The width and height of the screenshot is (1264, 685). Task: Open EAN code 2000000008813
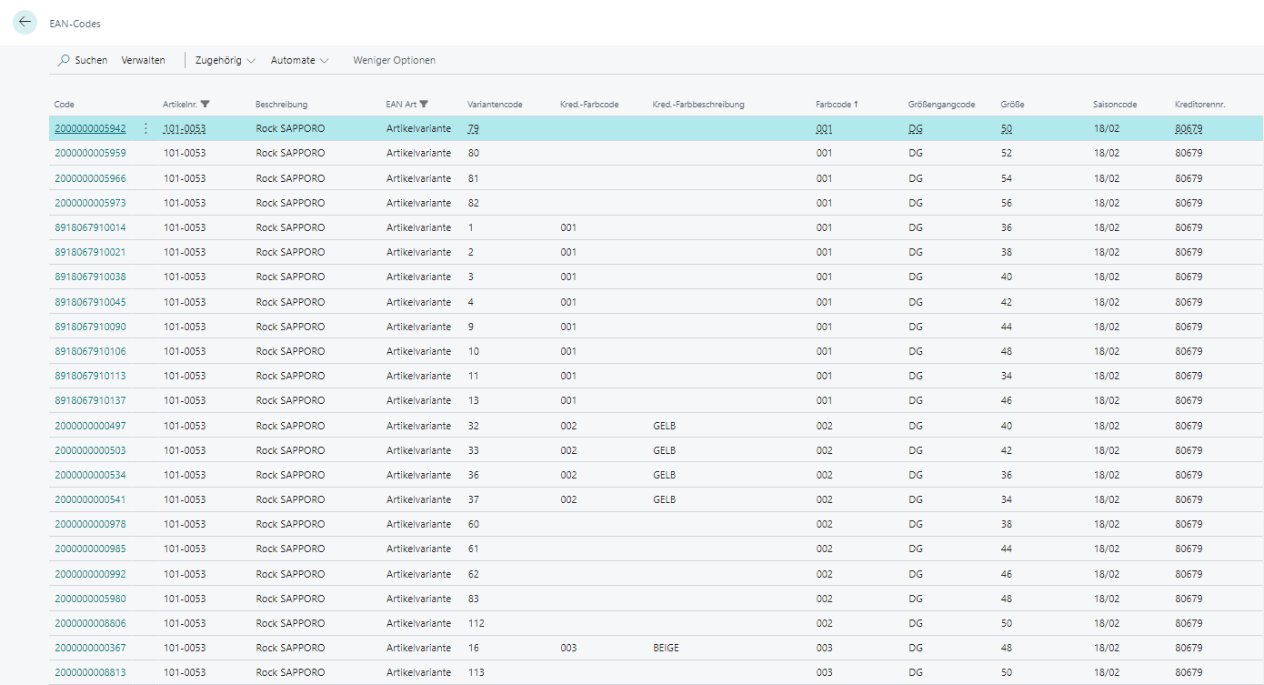pos(90,672)
